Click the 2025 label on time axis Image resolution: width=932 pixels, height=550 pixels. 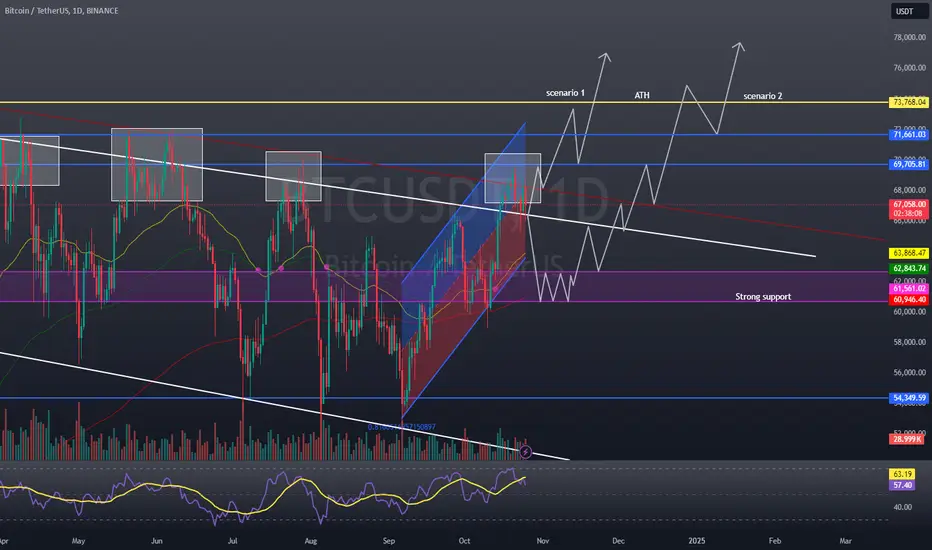[697, 541]
